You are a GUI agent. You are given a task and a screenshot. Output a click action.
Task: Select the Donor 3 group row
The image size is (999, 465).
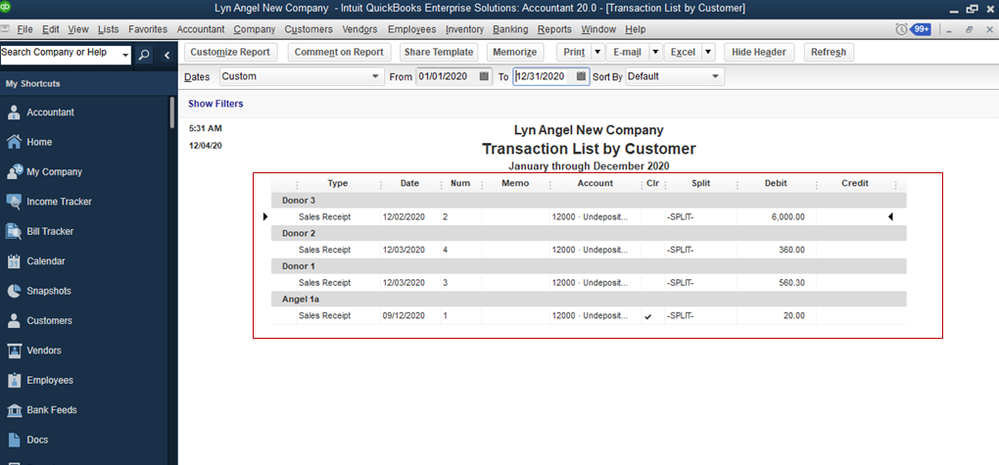click(x=588, y=201)
